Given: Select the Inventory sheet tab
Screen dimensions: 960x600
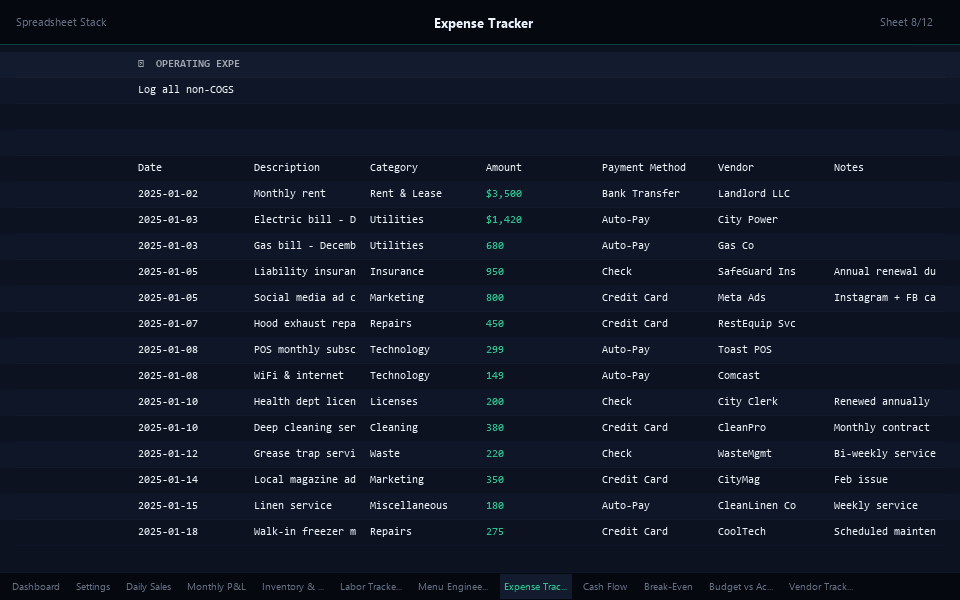Looking at the screenshot, I should tap(292, 587).
